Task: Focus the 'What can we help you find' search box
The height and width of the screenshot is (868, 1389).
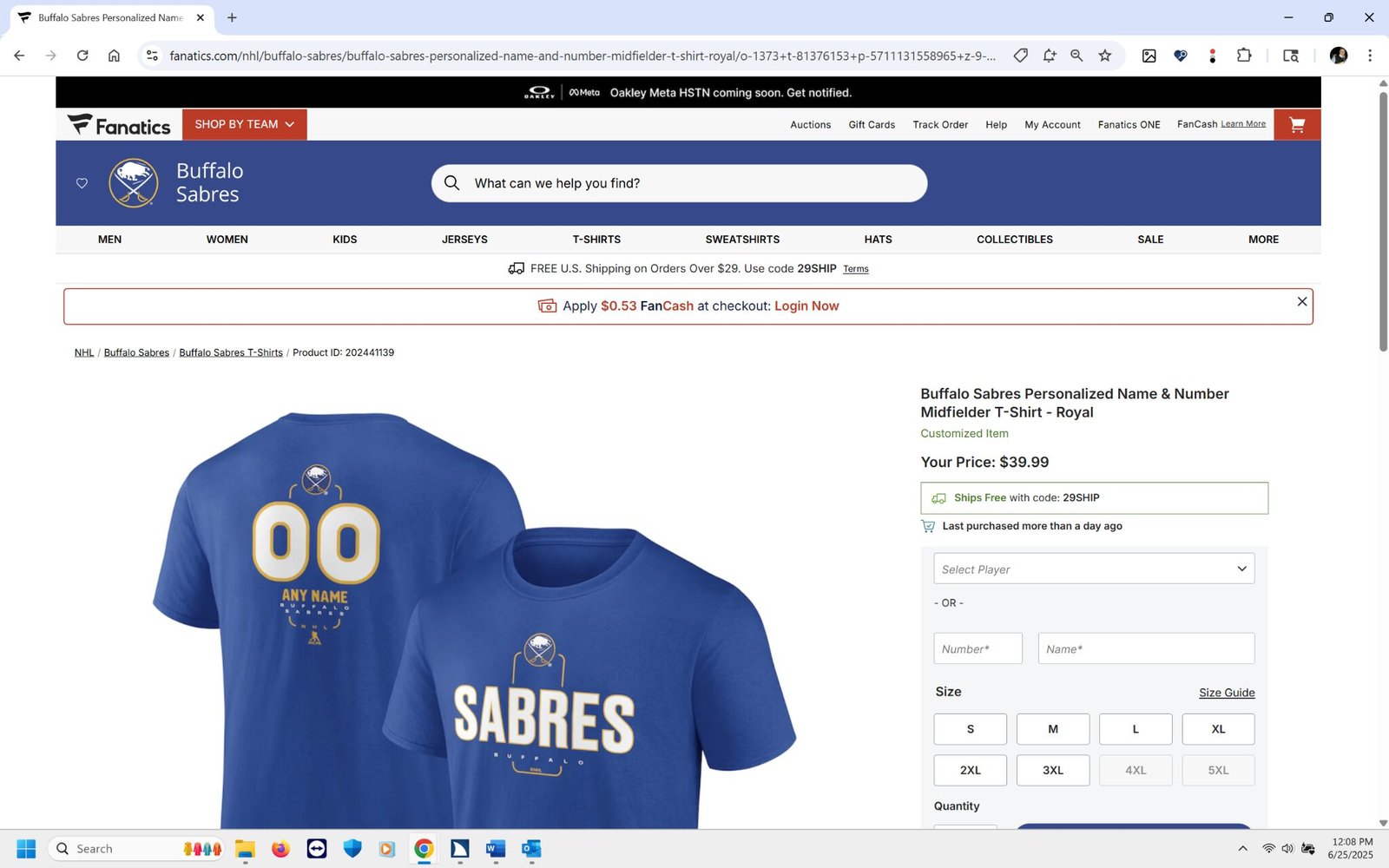Action: click(679, 183)
